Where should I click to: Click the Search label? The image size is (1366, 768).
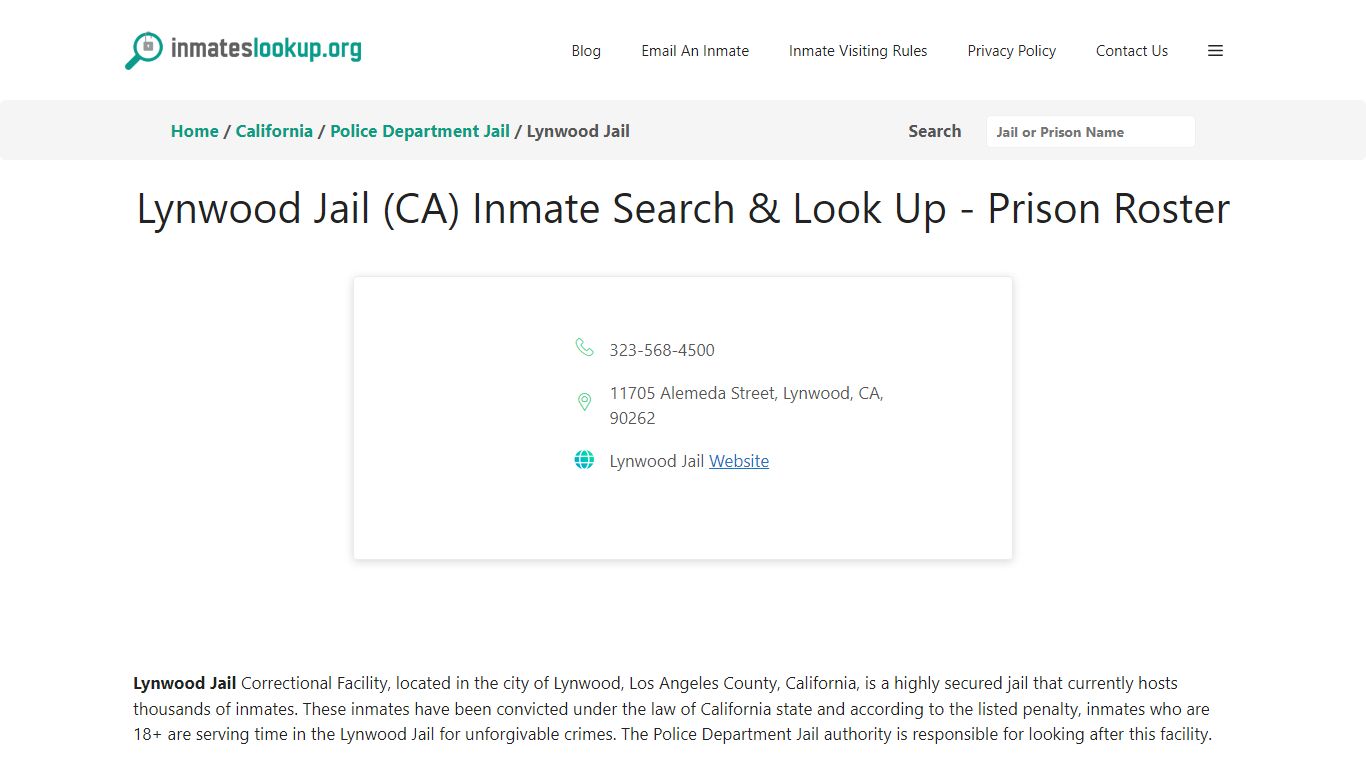click(x=934, y=131)
